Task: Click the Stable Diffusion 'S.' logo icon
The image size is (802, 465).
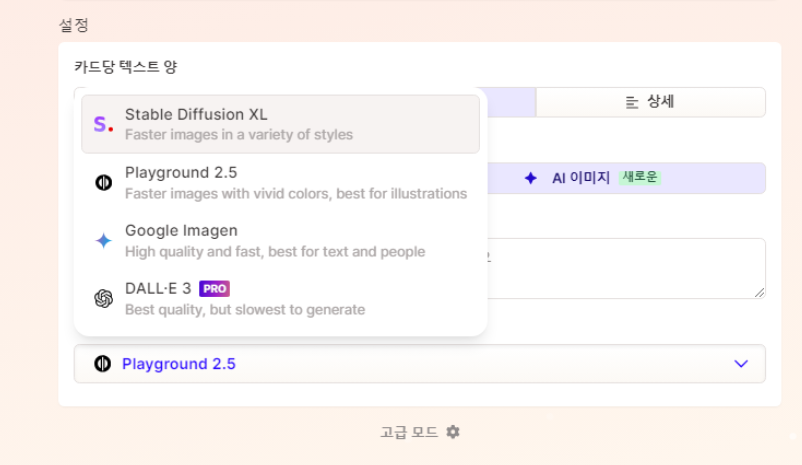Action: point(103,124)
